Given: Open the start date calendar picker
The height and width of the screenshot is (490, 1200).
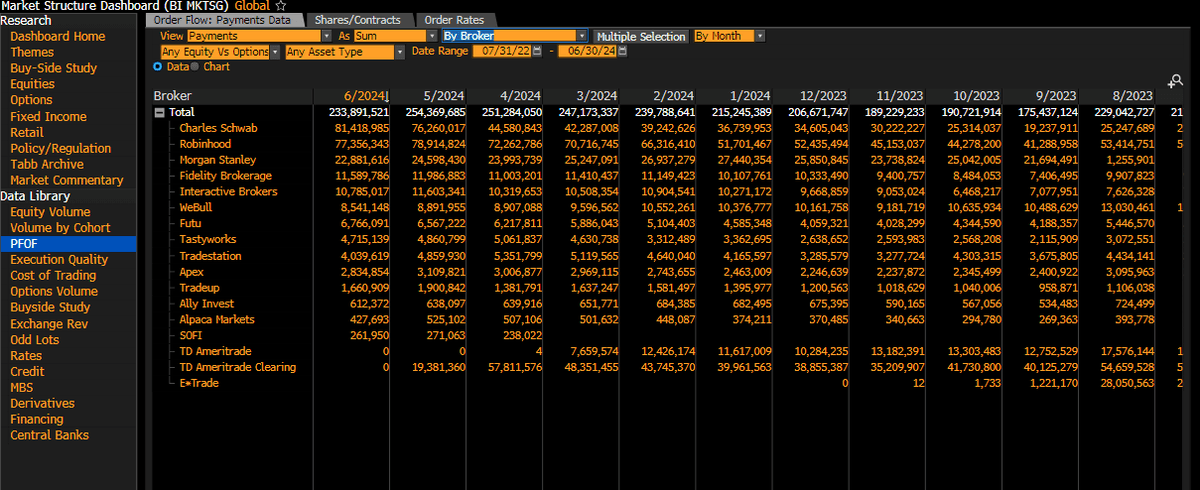Looking at the screenshot, I should tap(537, 51).
